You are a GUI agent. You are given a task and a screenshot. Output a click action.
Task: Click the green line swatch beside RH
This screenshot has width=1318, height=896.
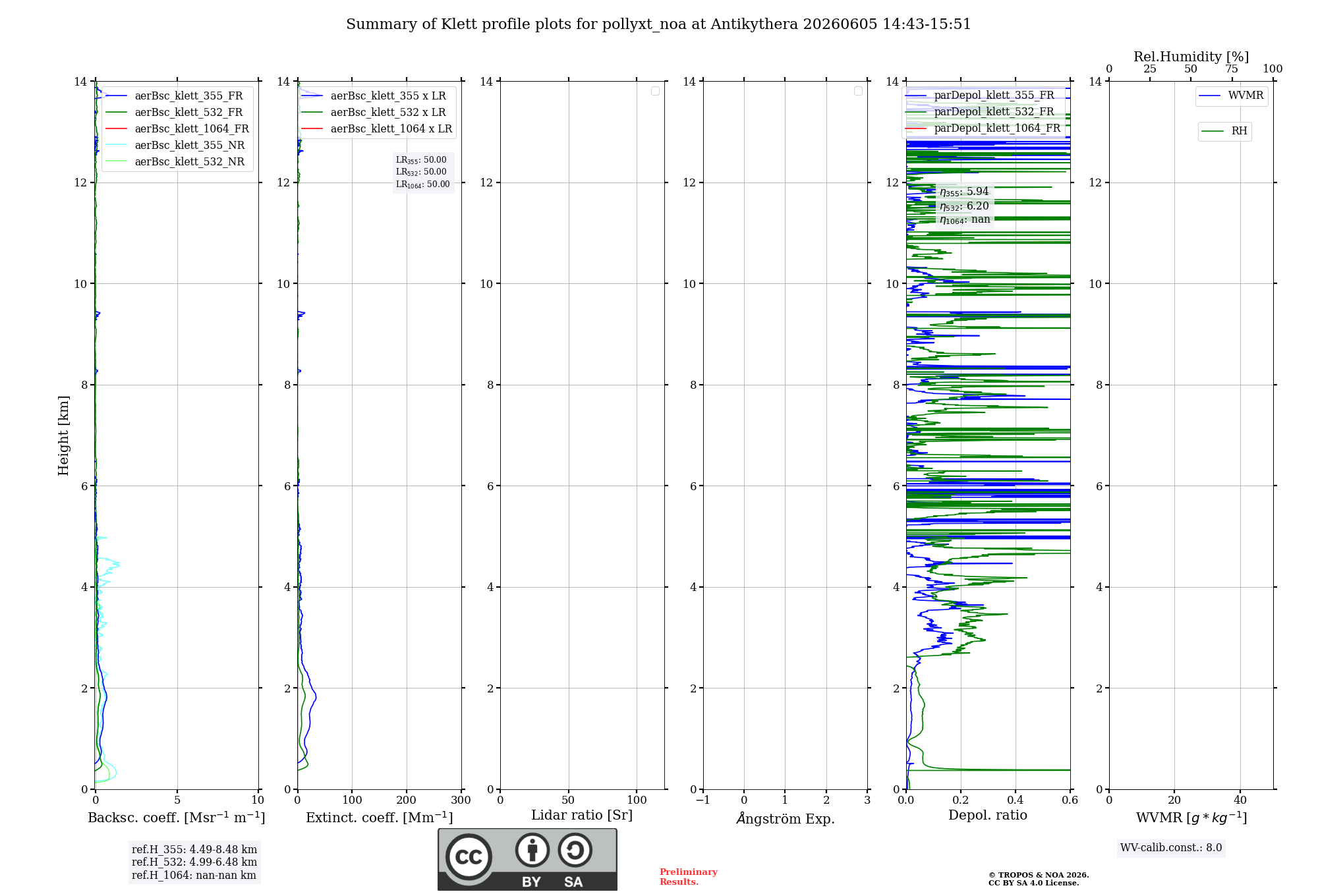coord(1213,132)
